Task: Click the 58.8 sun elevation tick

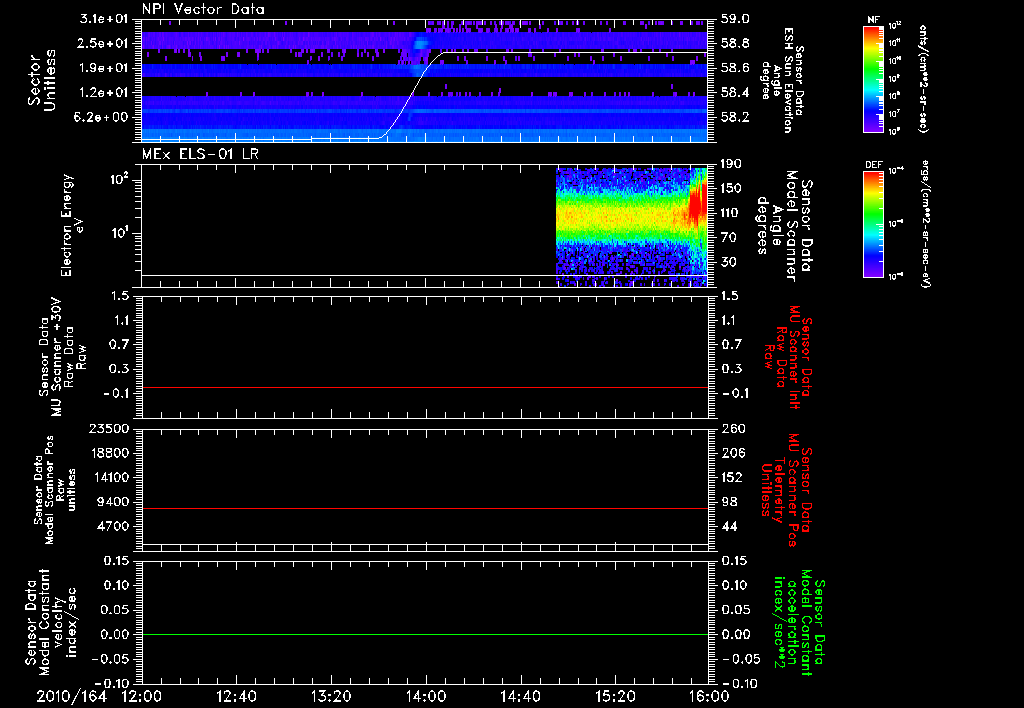Action: (x=735, y=43)
